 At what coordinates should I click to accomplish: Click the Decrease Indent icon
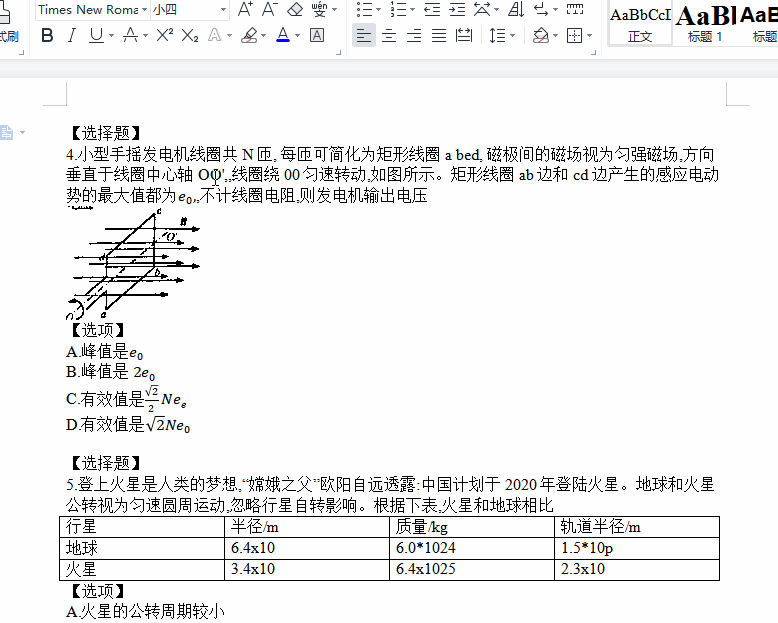(x=432, y=9)
